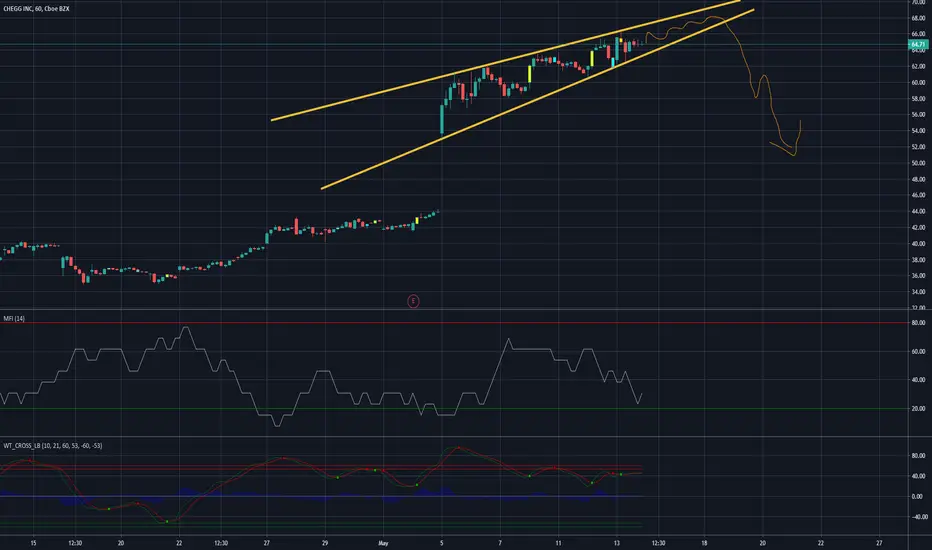Click the 58.00 price axis label

click(918, 99)
